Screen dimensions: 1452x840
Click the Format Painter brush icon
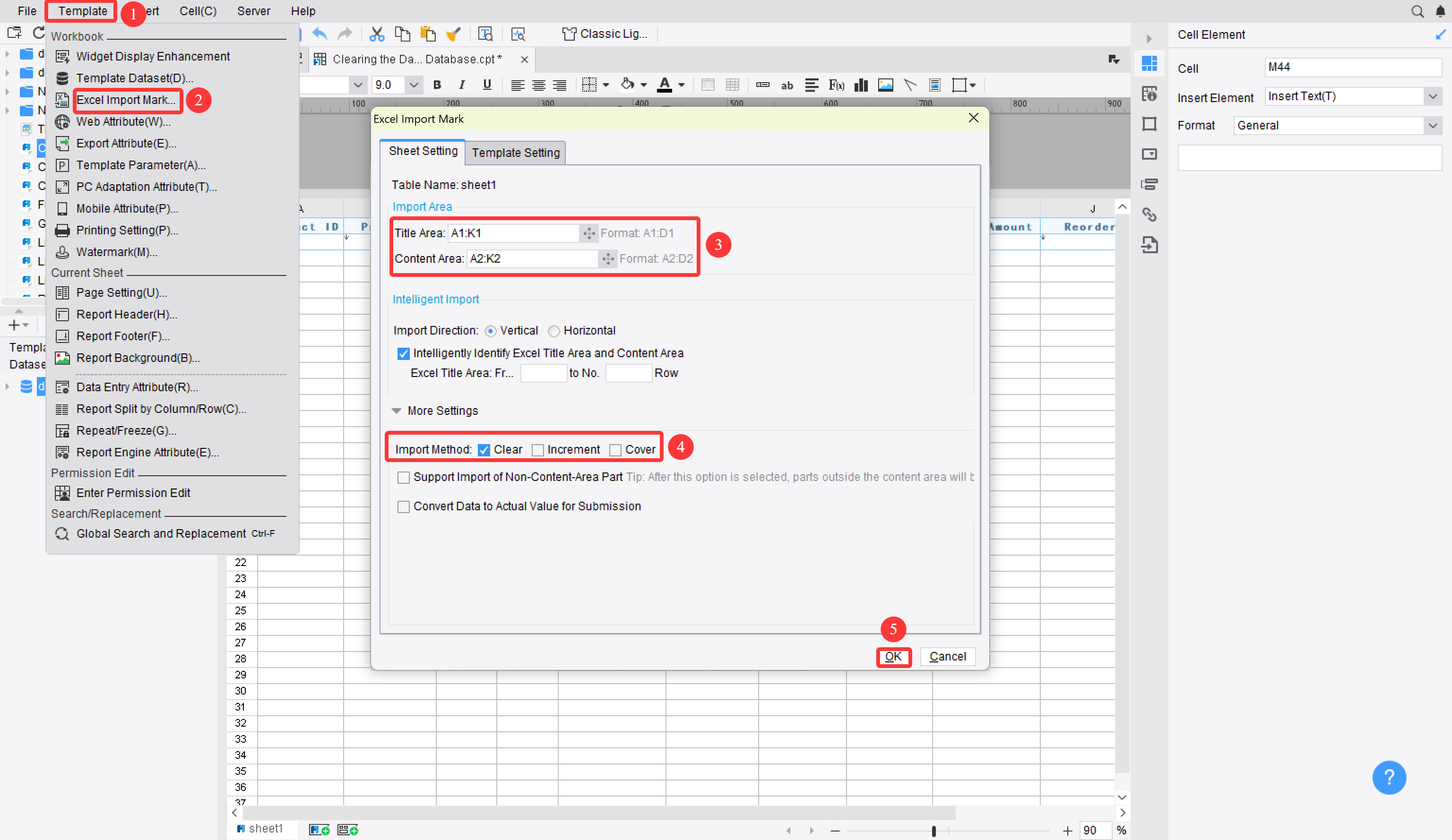pos(453,34)
